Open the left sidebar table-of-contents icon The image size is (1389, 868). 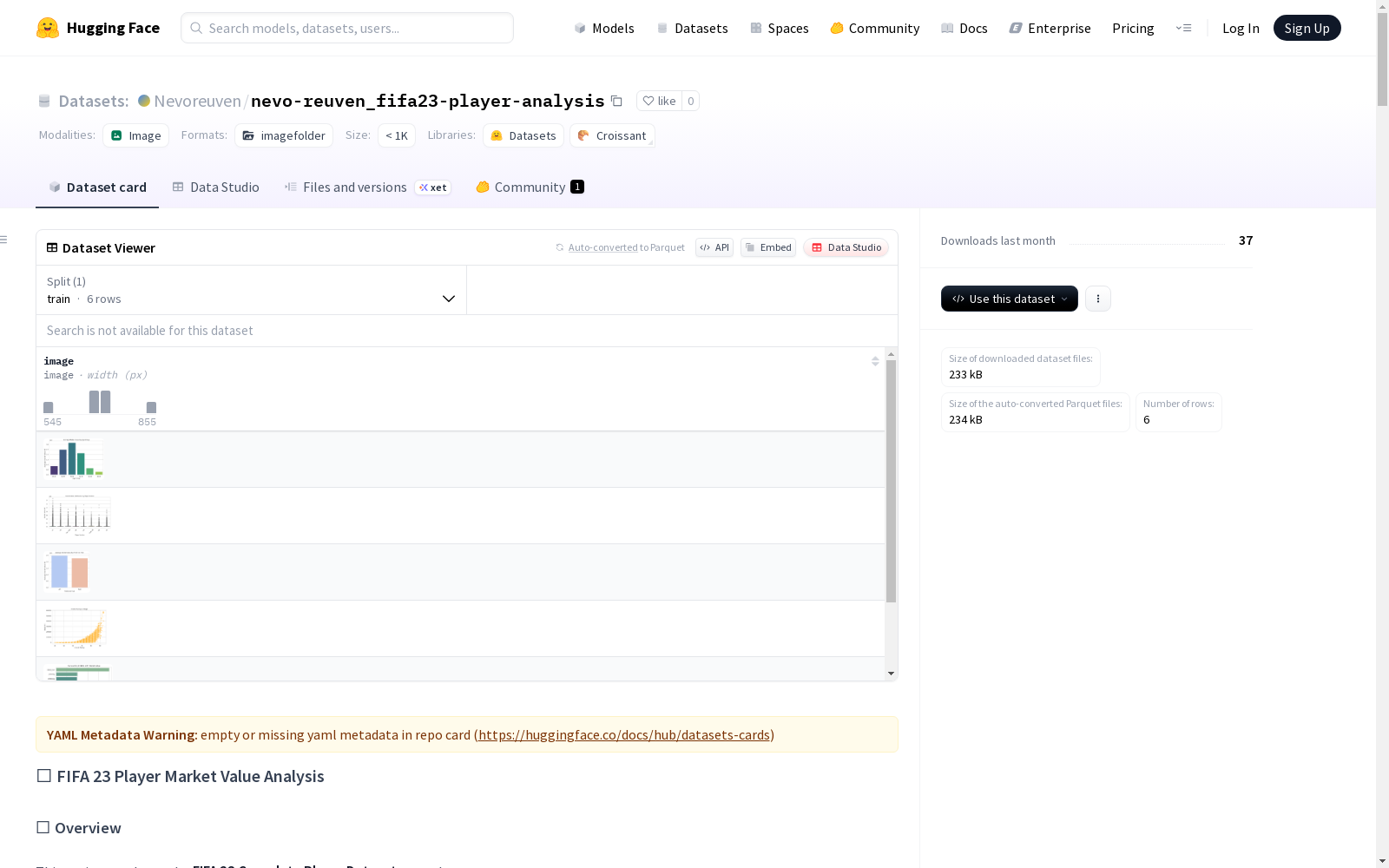click(x=4, y=240)
